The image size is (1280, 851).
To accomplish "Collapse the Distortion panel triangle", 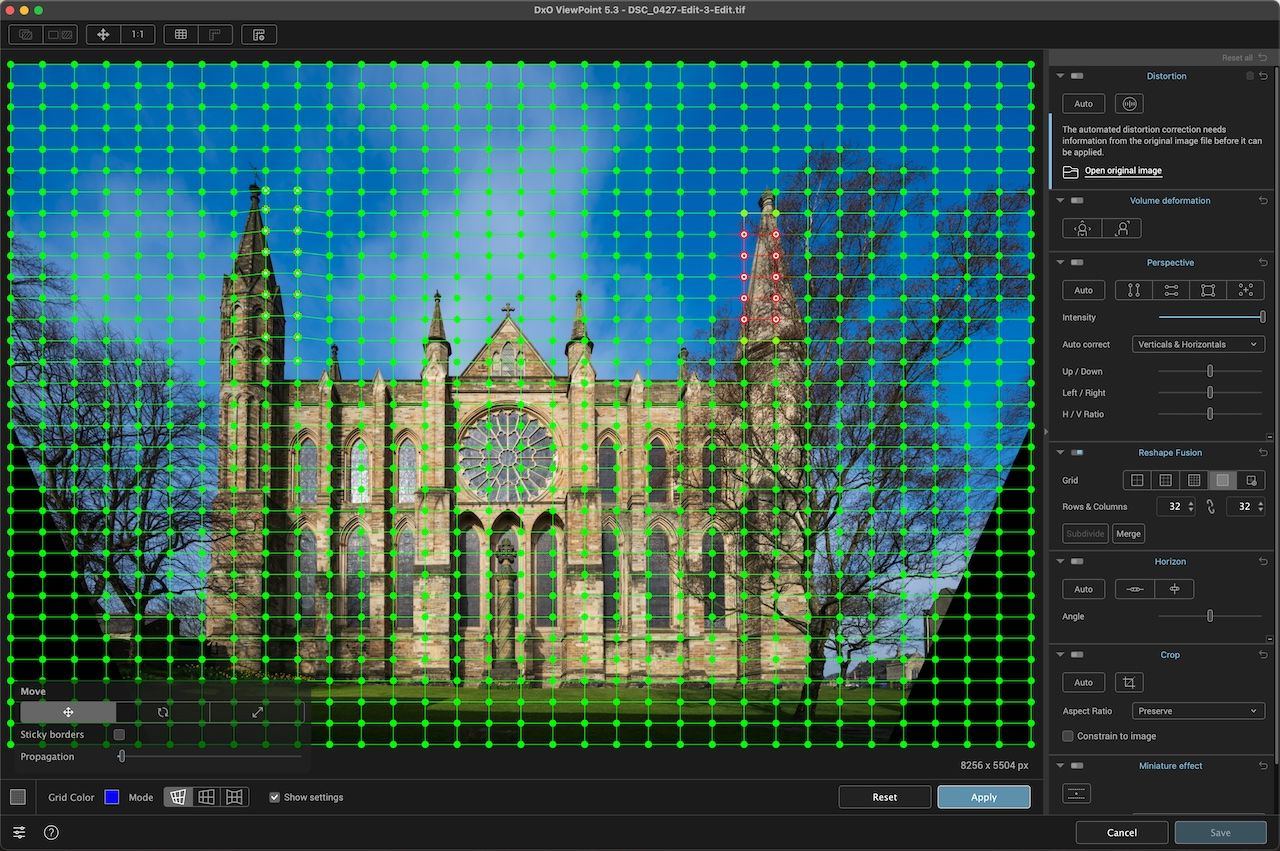I will [x=1060, y=76].
